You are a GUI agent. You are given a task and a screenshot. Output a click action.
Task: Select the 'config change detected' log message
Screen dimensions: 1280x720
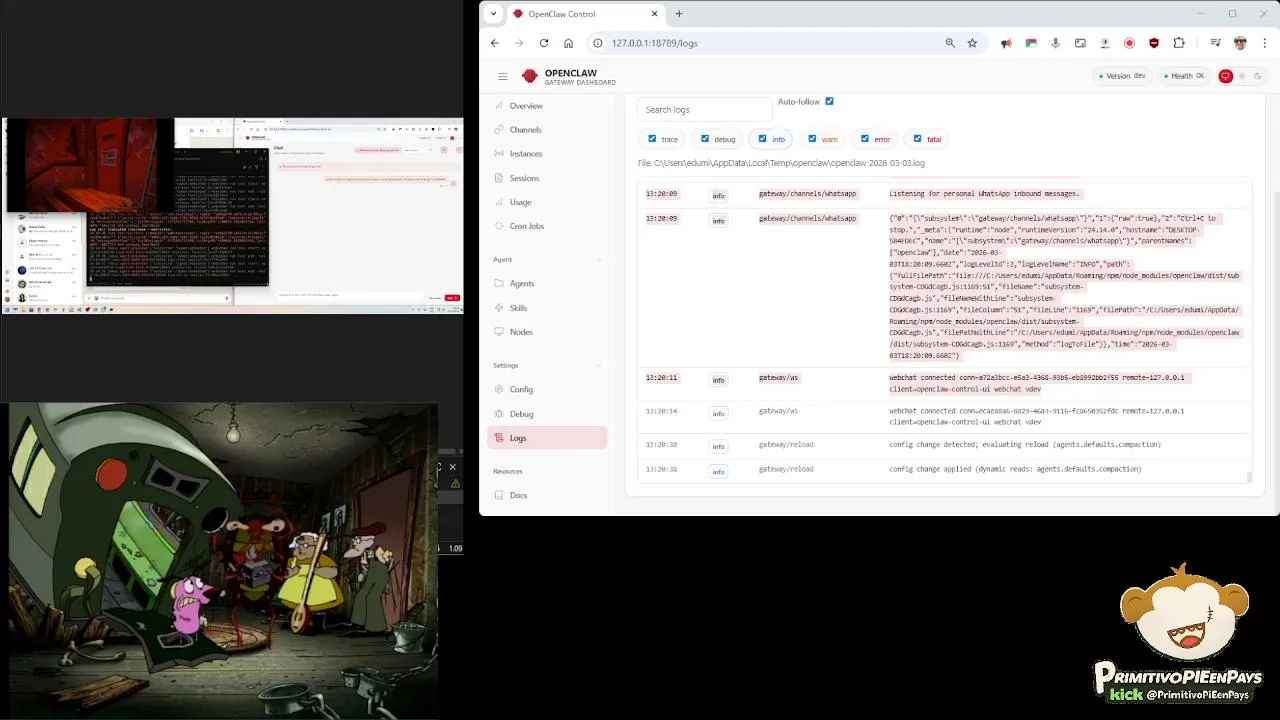tap(1025, 444)
